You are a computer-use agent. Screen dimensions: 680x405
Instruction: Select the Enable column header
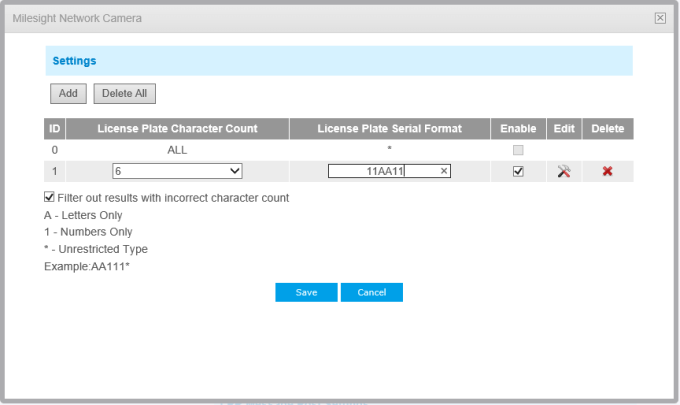(x=518, y=129)
